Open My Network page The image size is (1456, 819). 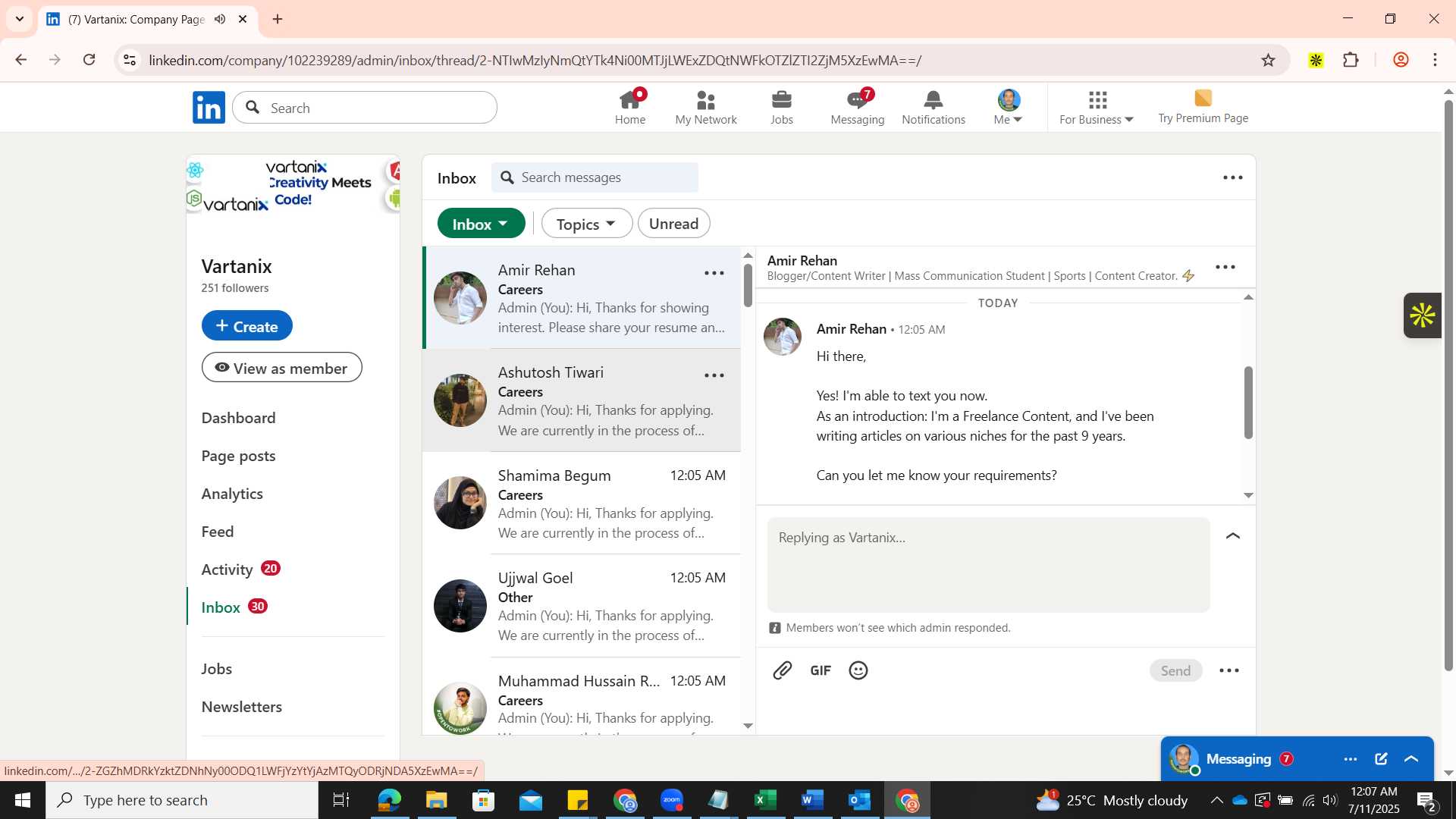(705, 107)
